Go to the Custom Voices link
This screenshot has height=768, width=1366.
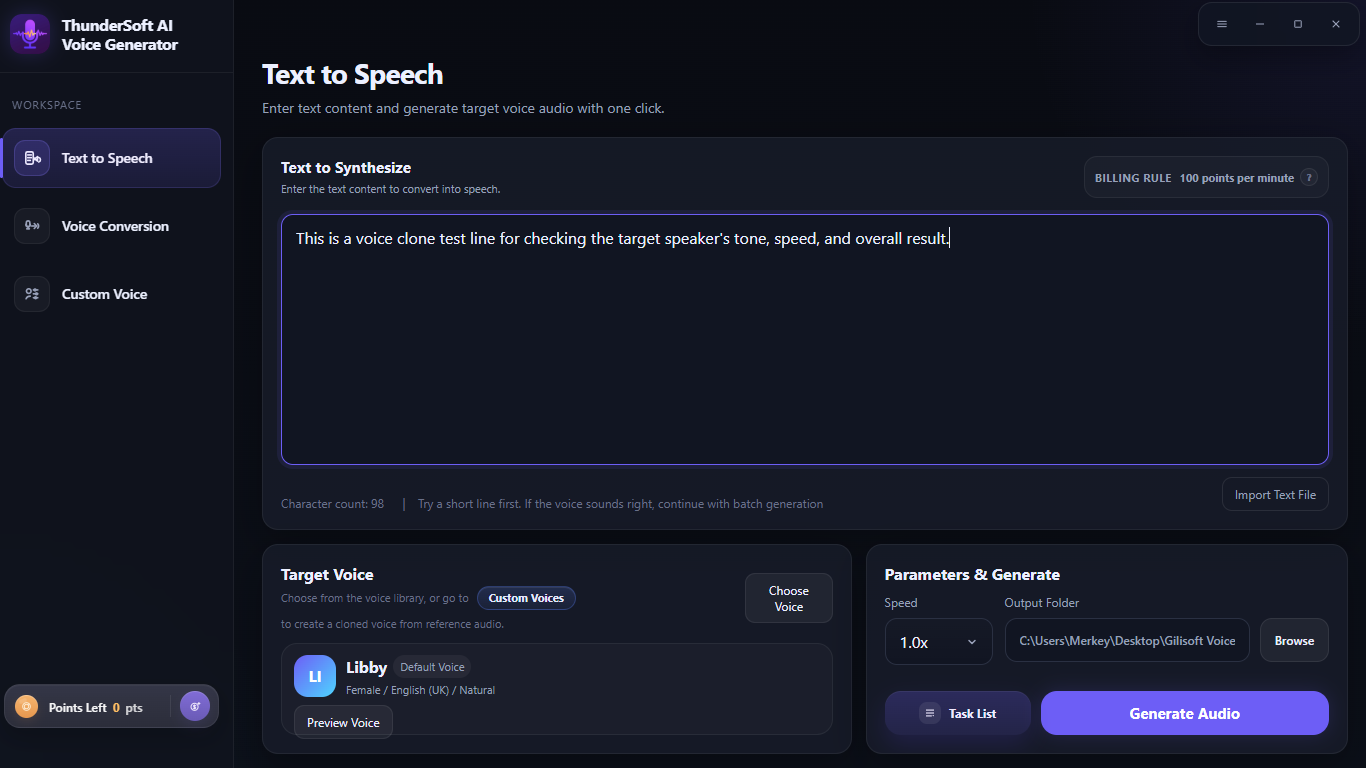tap(526, 598)
